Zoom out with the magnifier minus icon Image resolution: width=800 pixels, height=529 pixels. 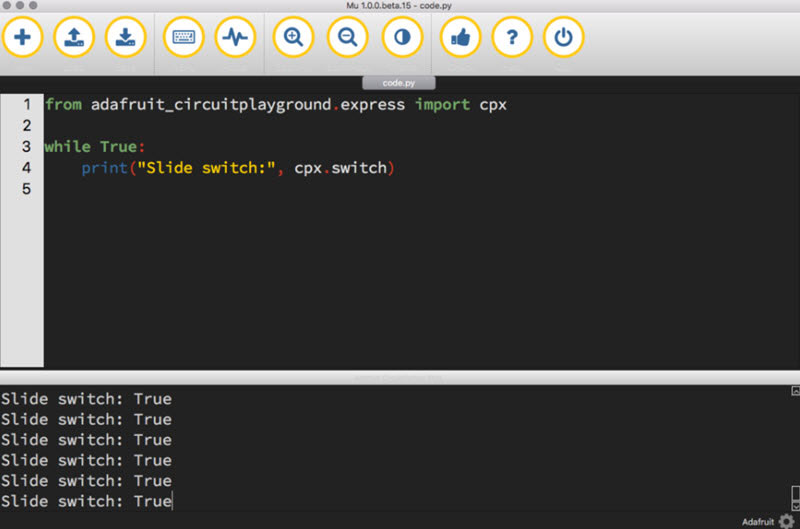(348, 38)
